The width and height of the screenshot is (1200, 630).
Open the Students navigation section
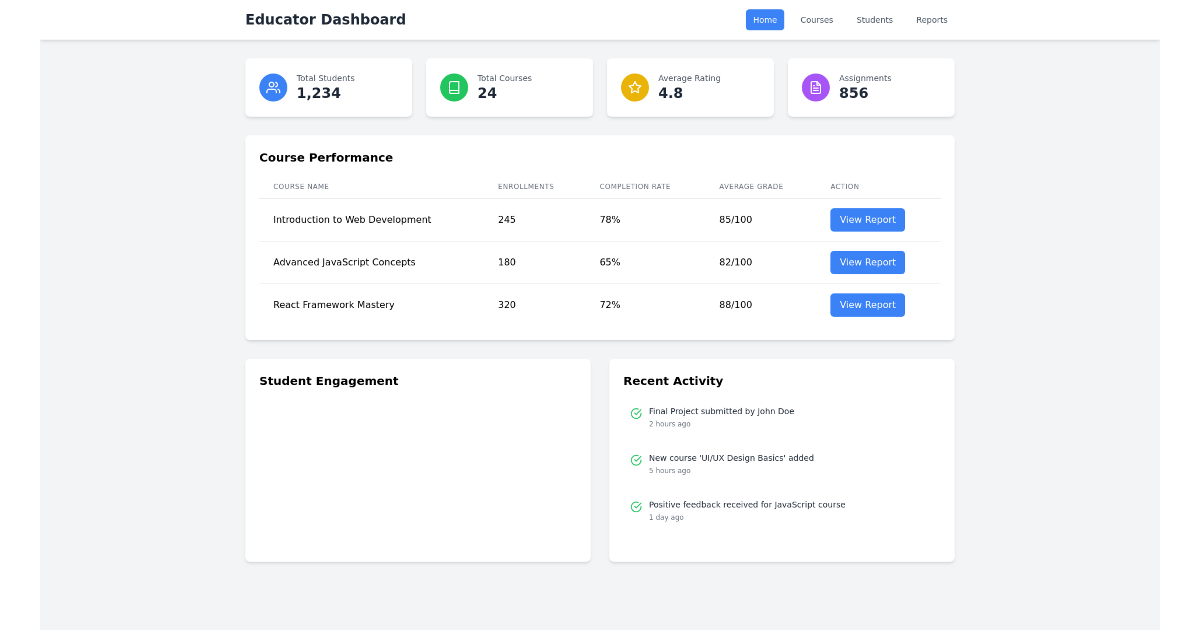tap(874, 19)
